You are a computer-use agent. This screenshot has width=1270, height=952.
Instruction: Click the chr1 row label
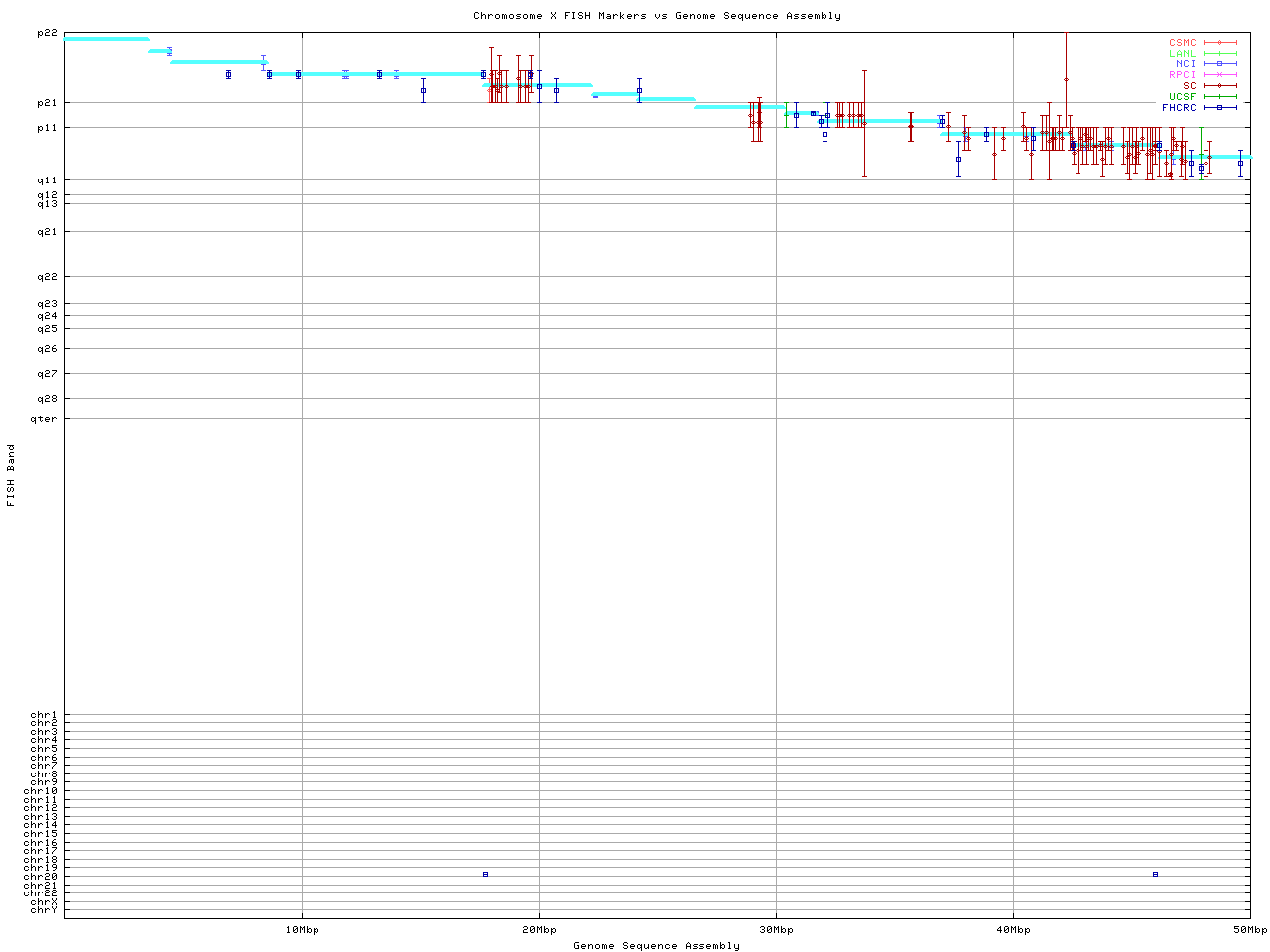pyautogui.click(x=44, y=715)
